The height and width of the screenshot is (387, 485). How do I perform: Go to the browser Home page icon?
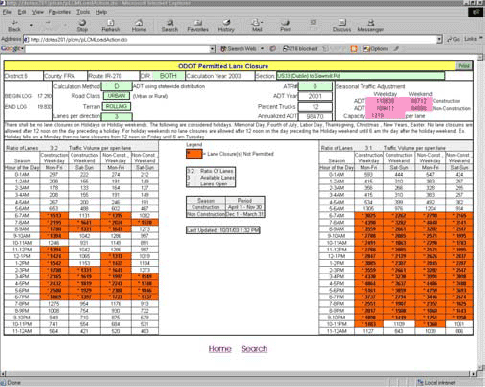point(139,26)
